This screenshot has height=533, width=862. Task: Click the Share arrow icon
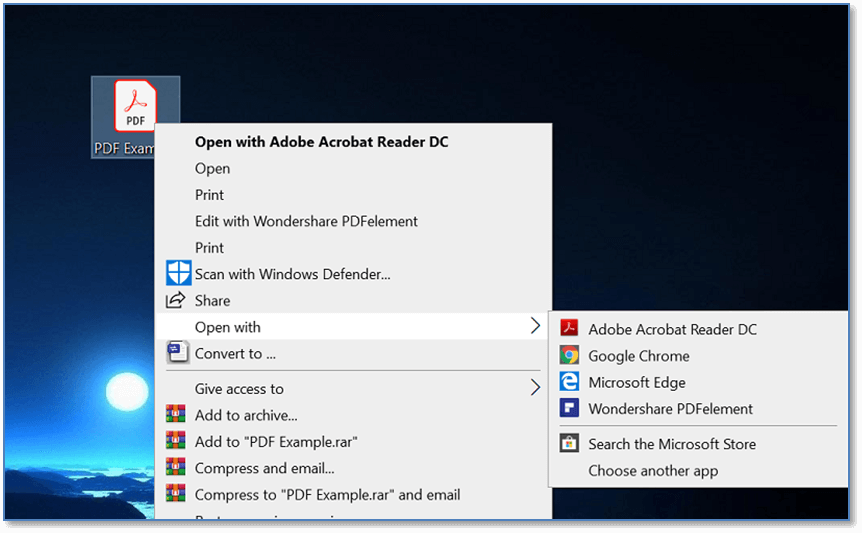[175, 300]
